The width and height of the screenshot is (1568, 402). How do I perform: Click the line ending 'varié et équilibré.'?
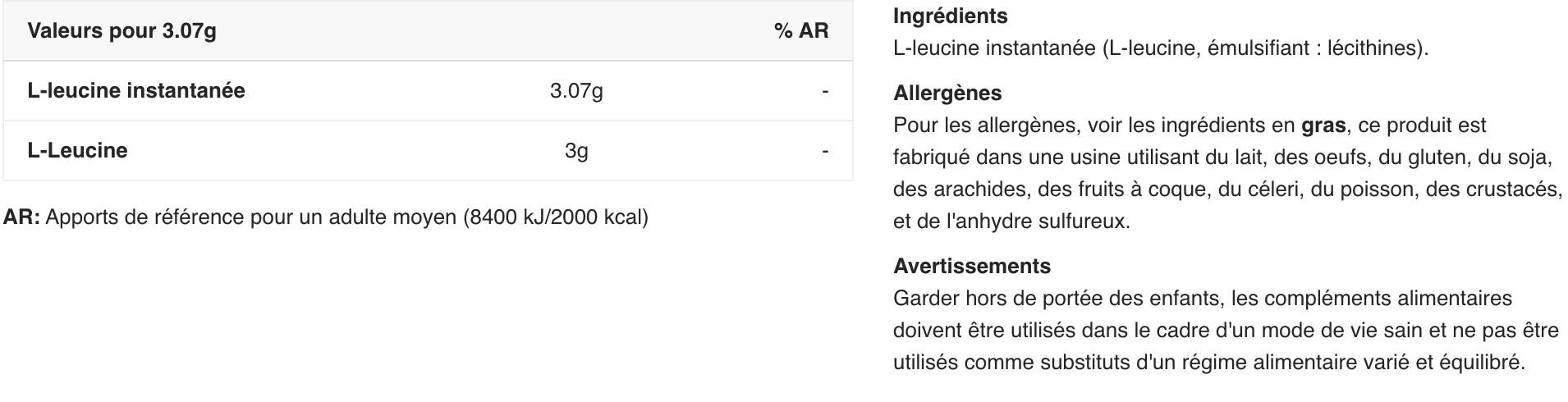(x=1208, y=362)
